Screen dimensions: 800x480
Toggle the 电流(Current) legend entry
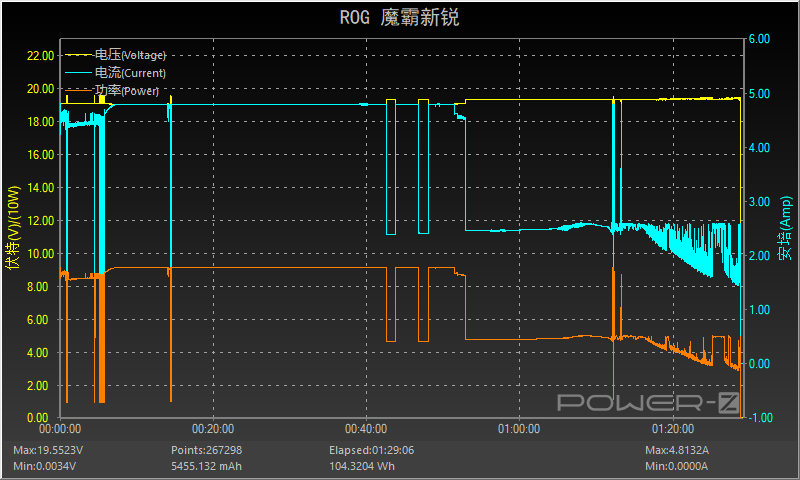[130, 73]
